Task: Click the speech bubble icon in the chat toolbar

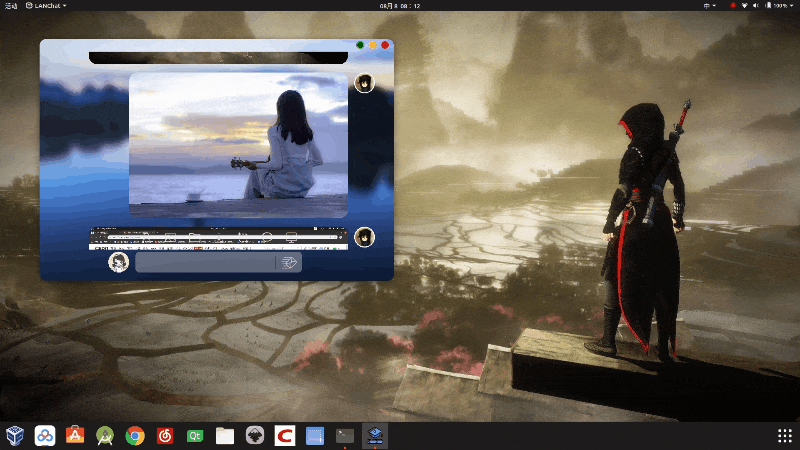Action: [267, 237]
